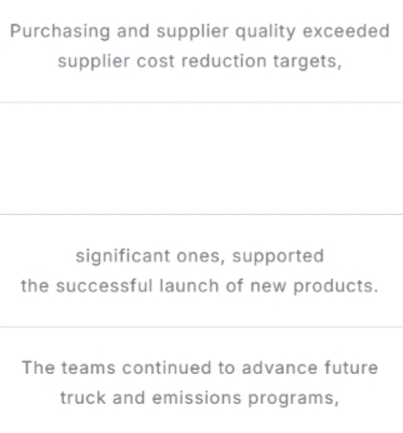This screenshot has height=433, width=403.
Task: Click the word 'exceeded' in the top row
Action: (346, 31)
